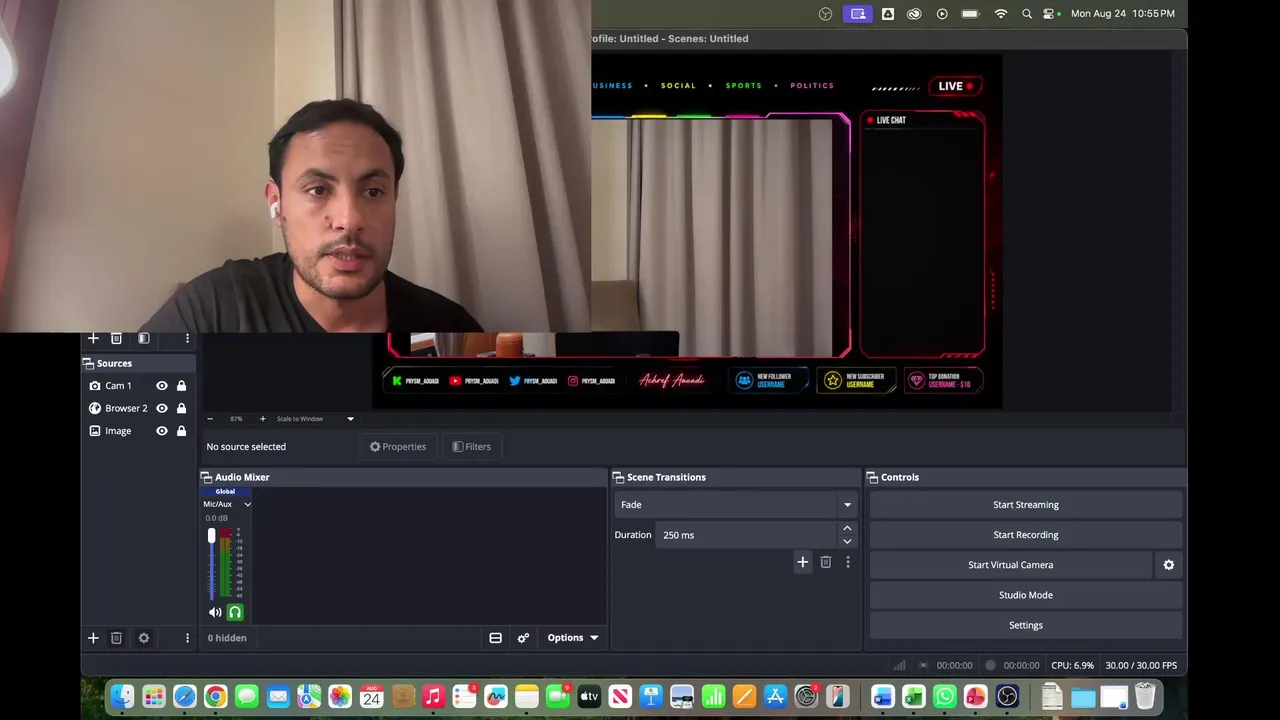Click Start Recording
Screen dimensions: 1280x720
point(1025,535)
